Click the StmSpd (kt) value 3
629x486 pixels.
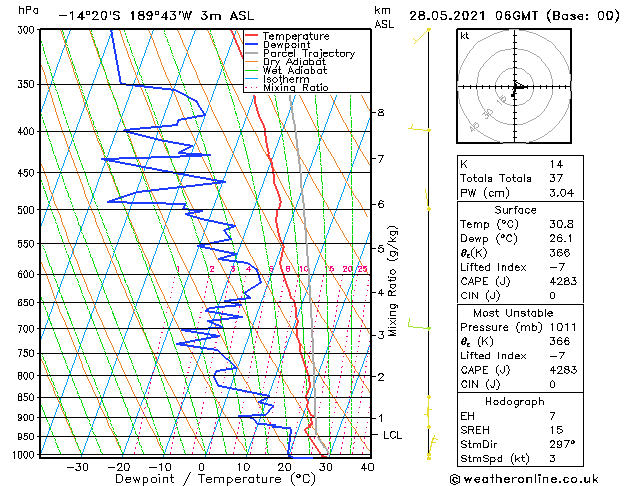pos(552,459)
